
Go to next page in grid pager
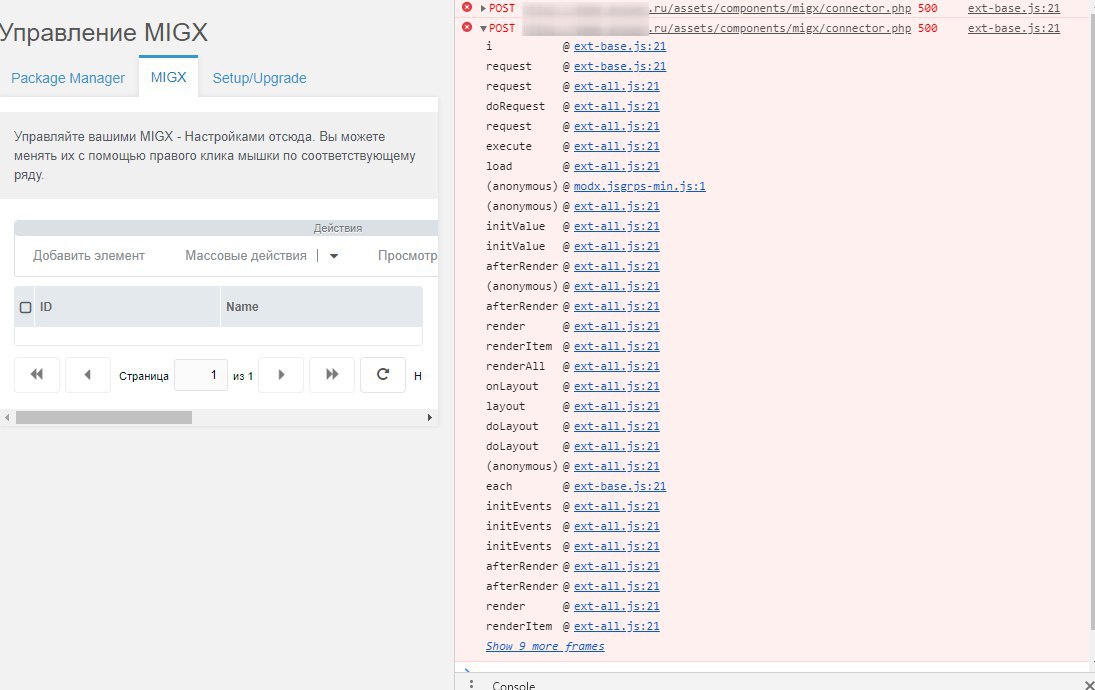pos(281,375)
